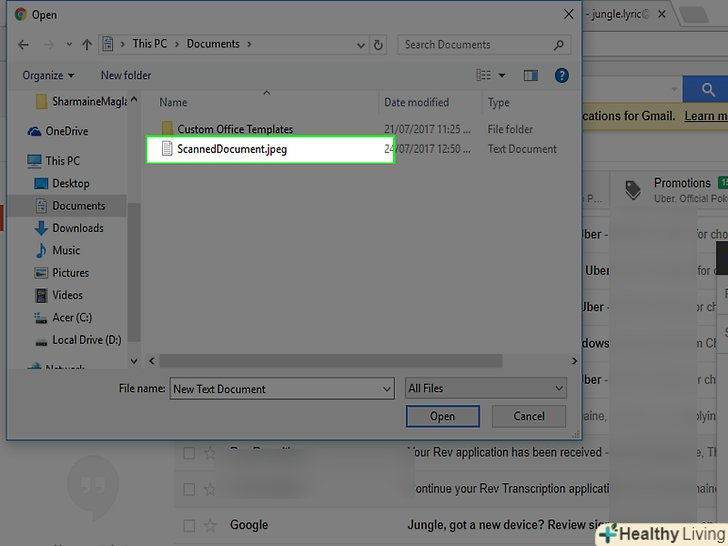The image size is (728, 546).
Task: Open the recent locations dropdown arrow
Action: pyautogui.click(x=69, y=45)
